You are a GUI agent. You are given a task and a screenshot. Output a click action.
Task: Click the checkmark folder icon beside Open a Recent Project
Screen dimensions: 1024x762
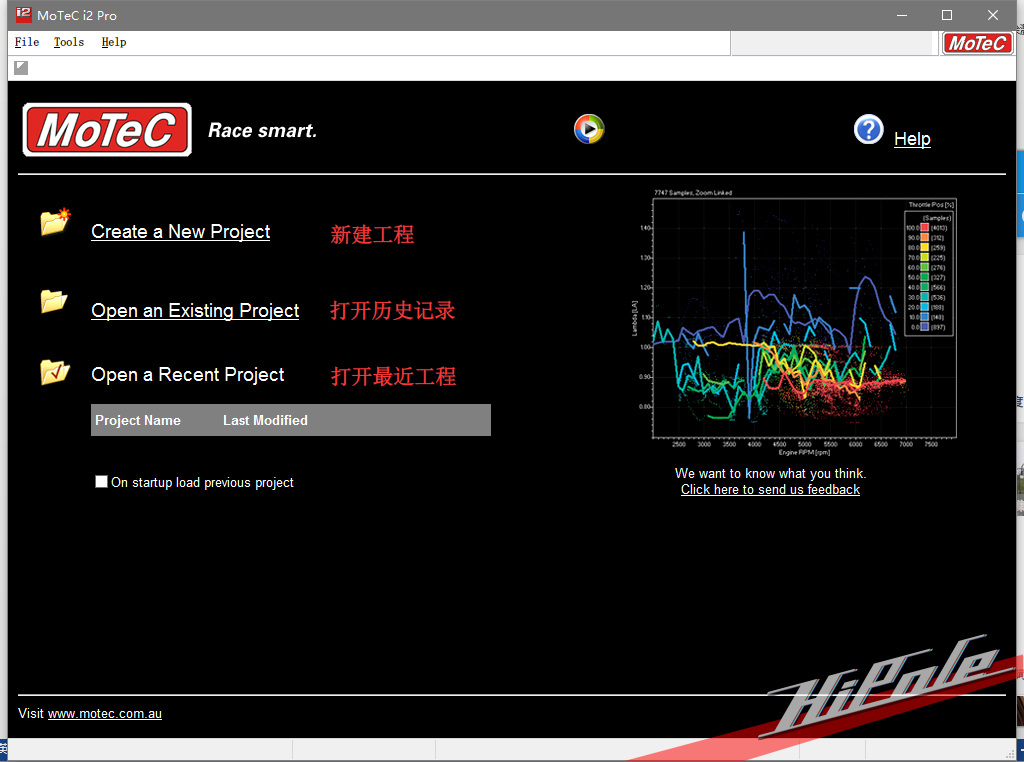[x=55, y=372]
